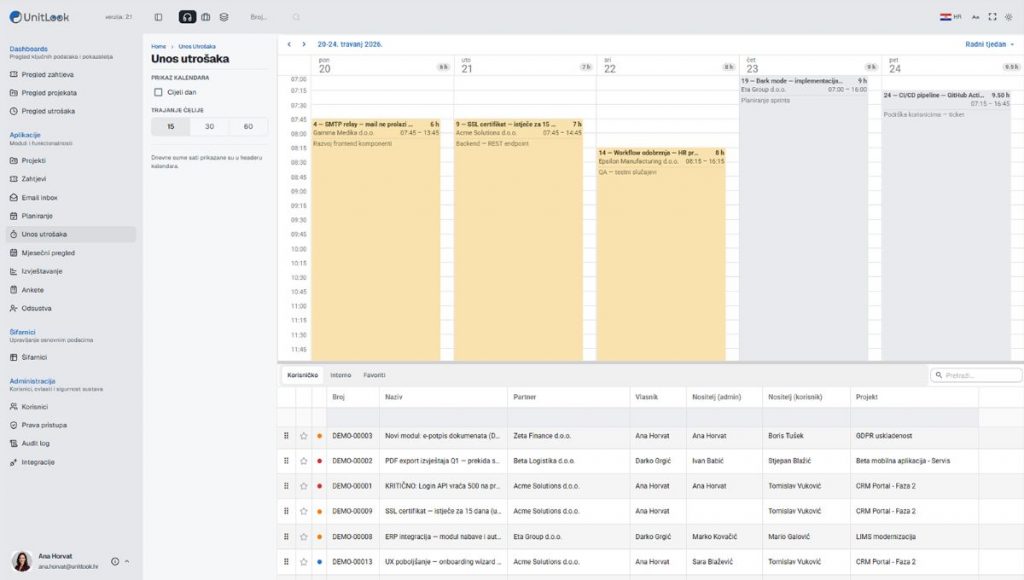1024x580 pixels.
Task: Expand the Ana Horvat user menu chevron
Action: pos(127,561)
